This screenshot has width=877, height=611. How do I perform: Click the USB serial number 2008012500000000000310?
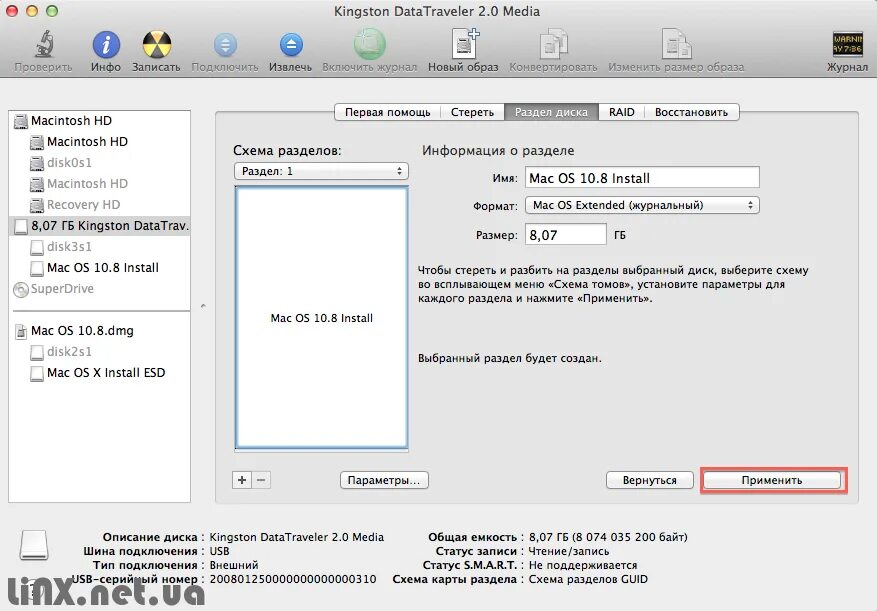pos(293,579)
